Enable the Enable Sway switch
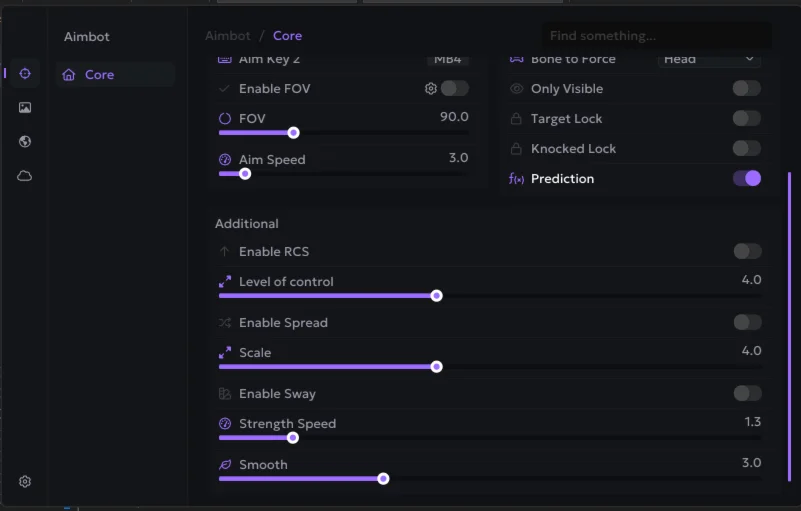Screen dimensions: 801x511 (746, 394)
